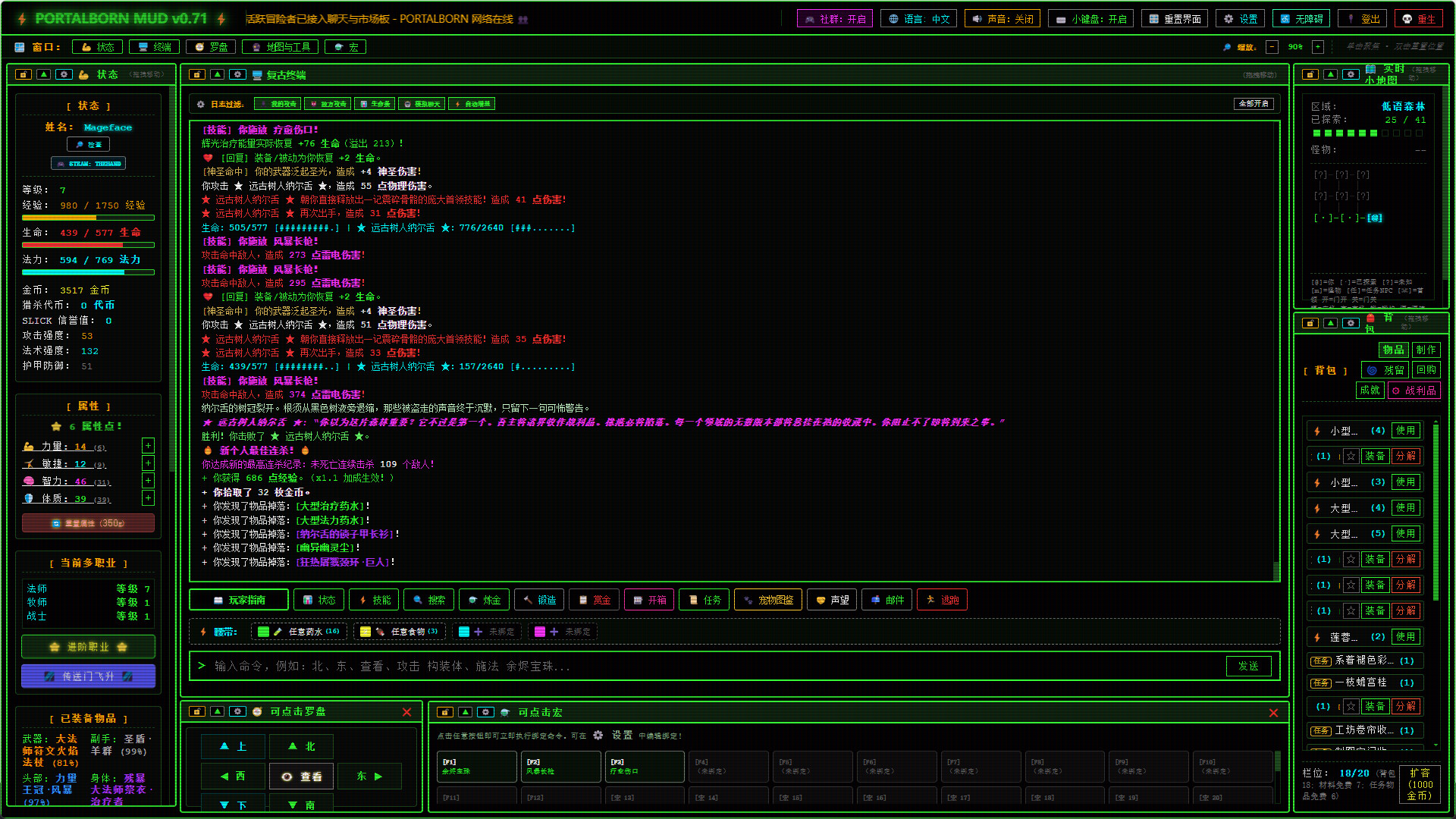
Task: Decrease zoom with the minus button beside 90%
Action: point(1272,47)
